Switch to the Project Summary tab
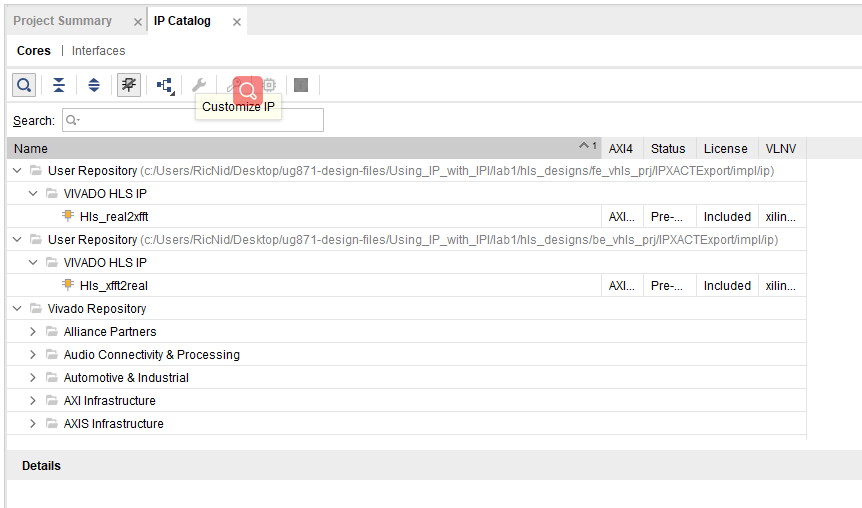Viewport: 862px width, 508px height. [63, 21]
